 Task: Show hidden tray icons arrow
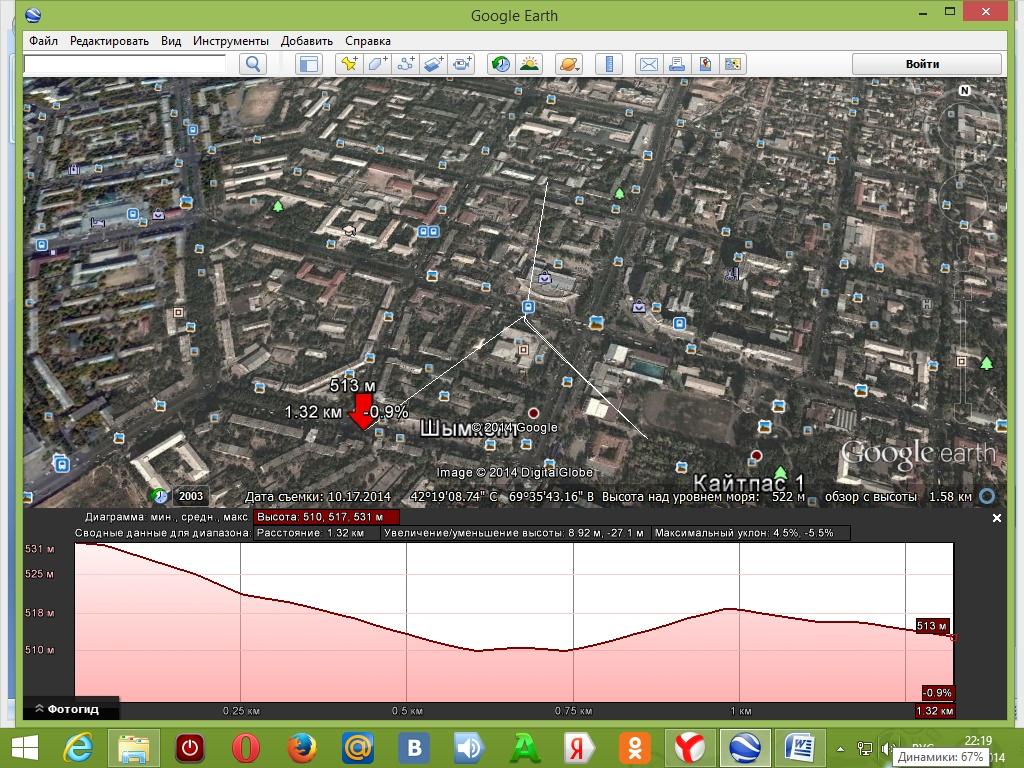(840, 749)
